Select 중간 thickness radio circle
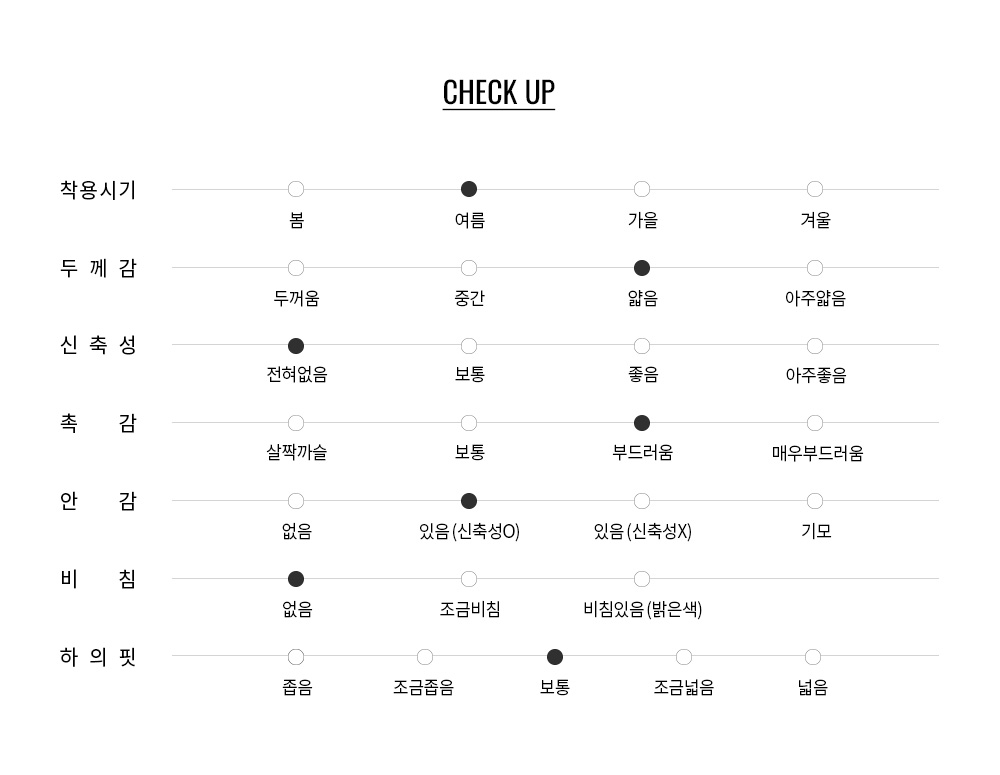The height and width of the screenshot is (775, 1000). coord(469,268)
